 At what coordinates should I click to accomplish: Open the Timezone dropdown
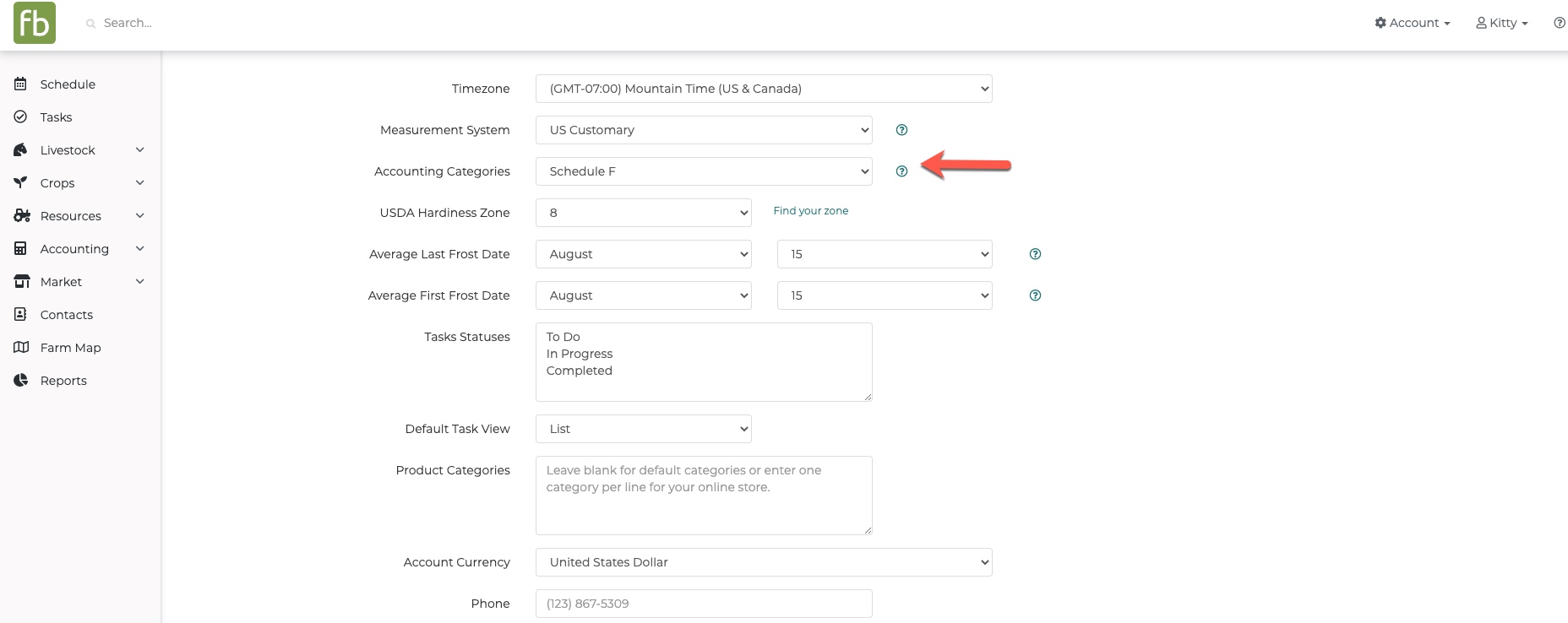pos(764,89)
